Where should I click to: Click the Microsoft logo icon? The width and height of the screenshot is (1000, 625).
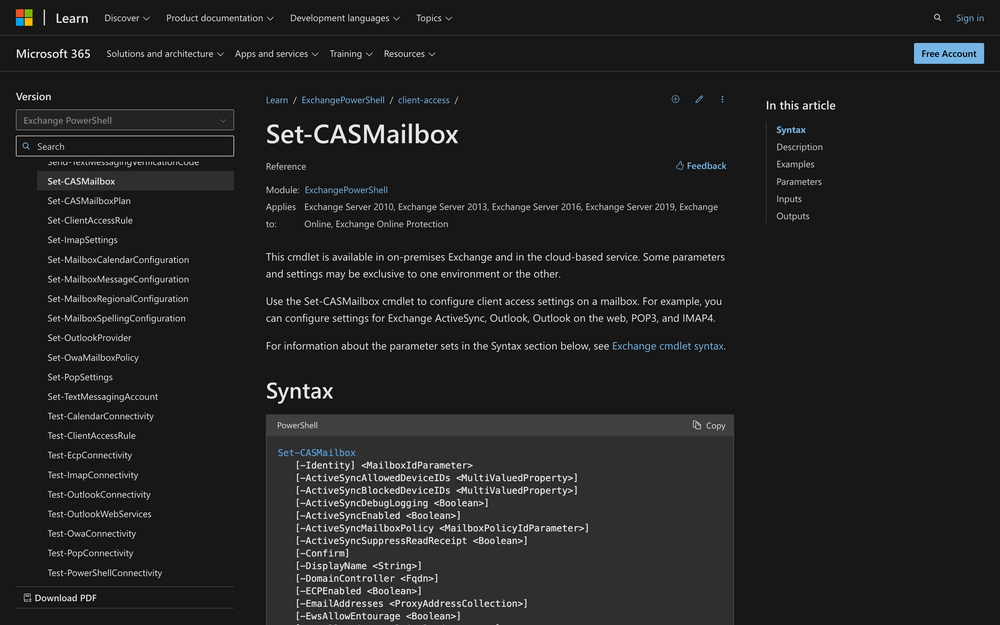24,18
